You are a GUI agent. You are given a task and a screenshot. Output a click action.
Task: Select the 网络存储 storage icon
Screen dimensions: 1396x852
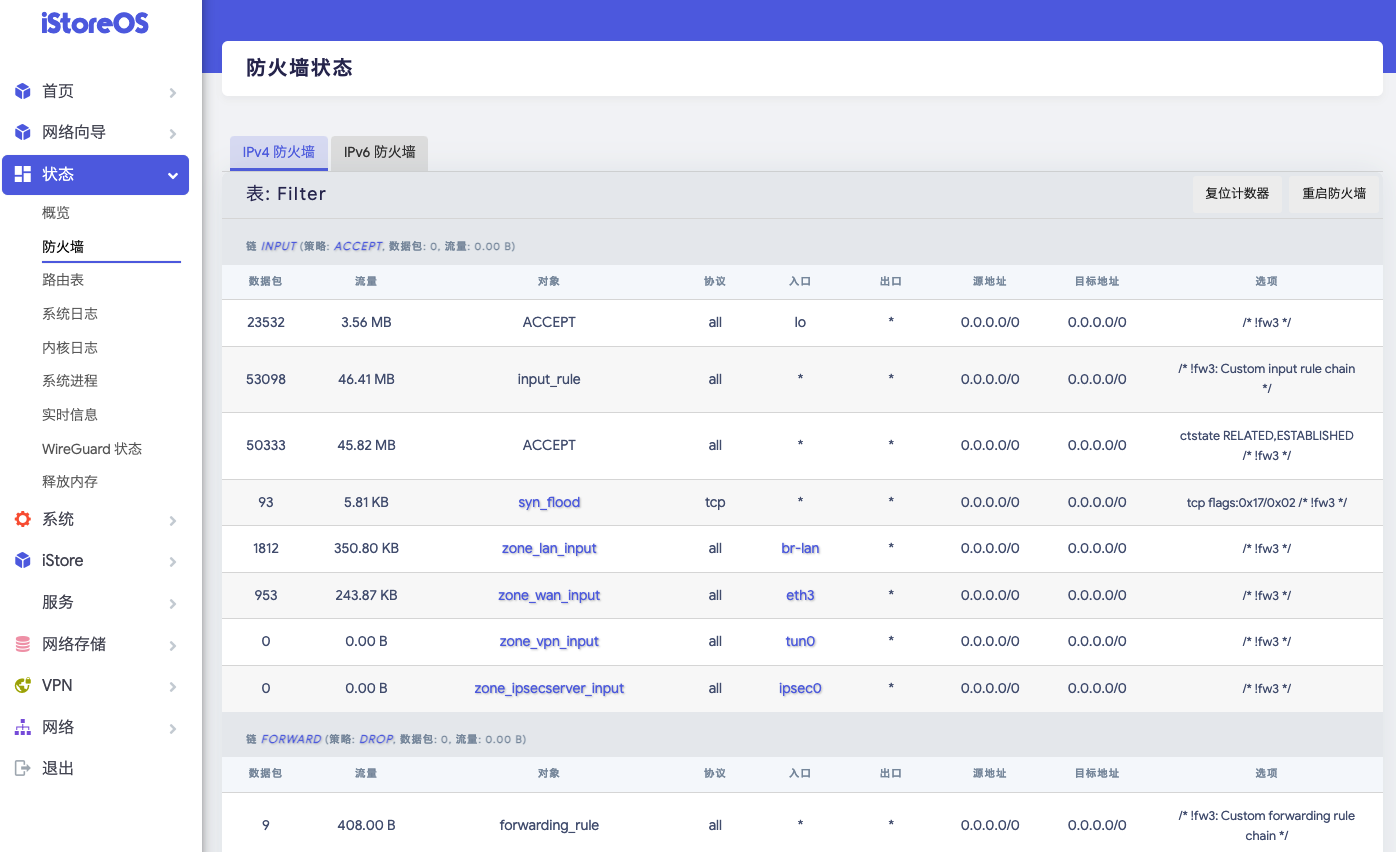click(22, 644)
